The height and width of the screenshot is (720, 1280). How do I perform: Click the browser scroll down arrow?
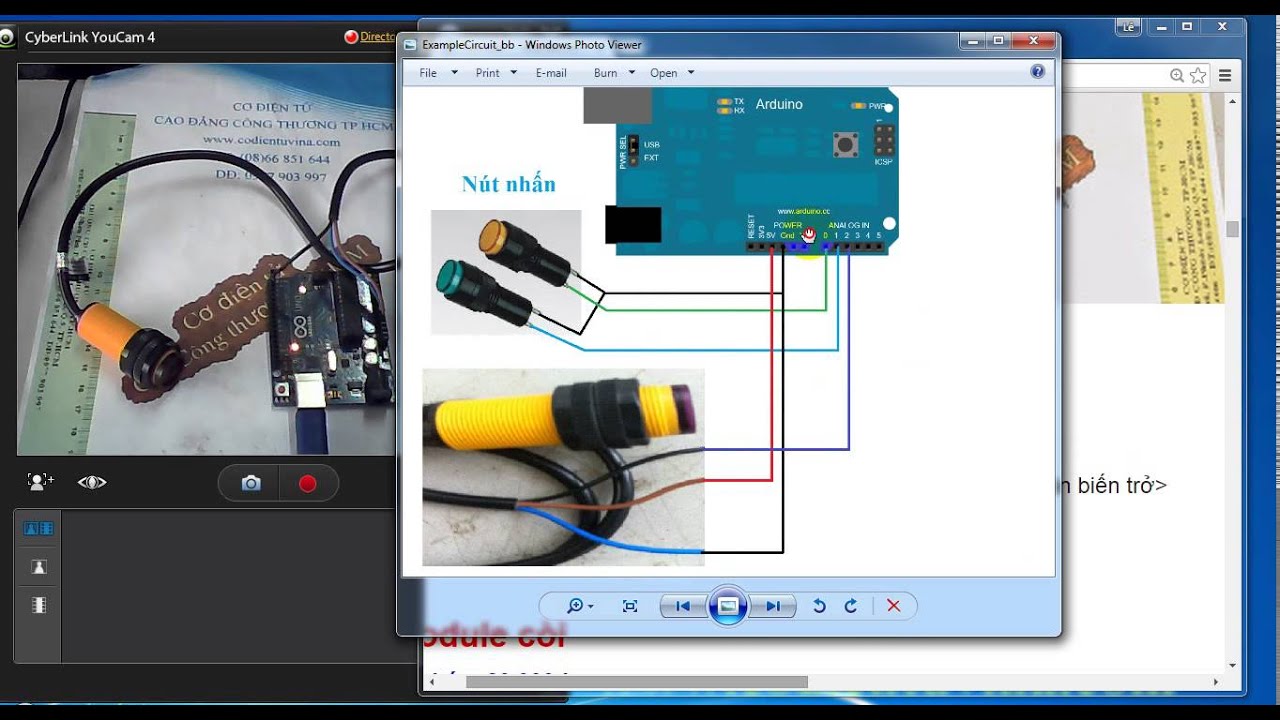pos(1232,665)
